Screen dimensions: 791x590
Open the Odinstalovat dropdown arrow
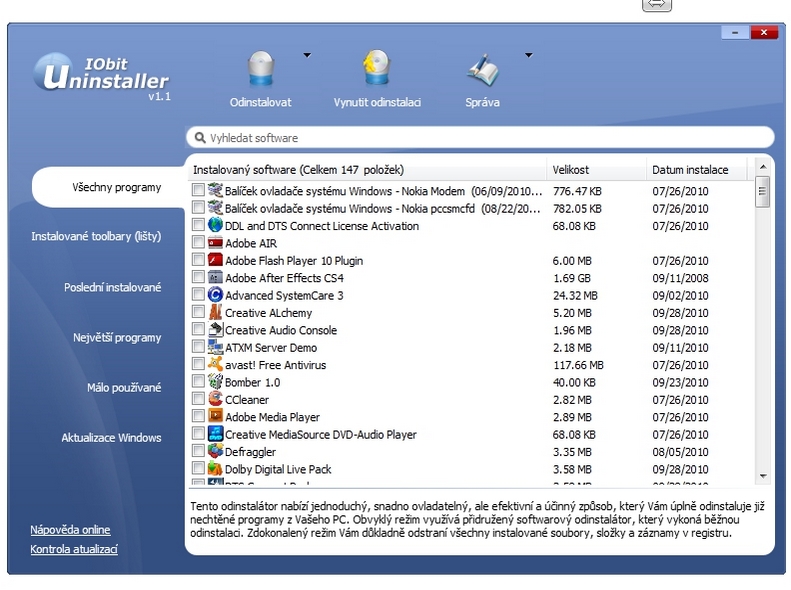(x=307, y=55)
